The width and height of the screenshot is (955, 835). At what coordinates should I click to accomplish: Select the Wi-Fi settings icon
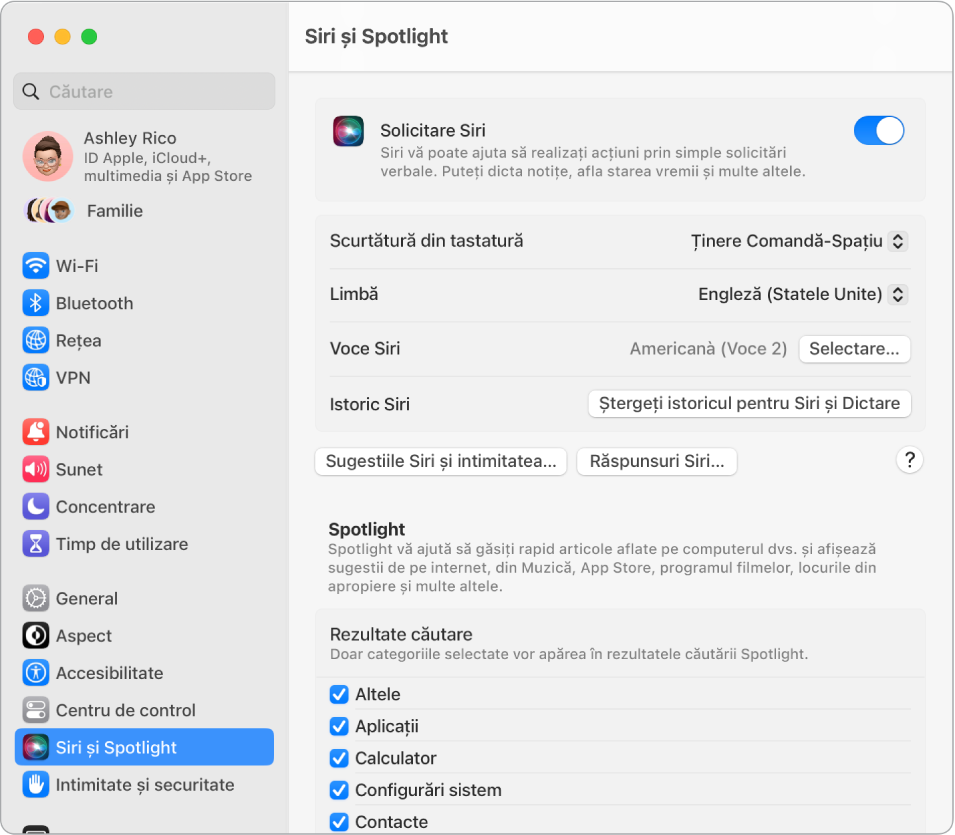tap(36, 266)
